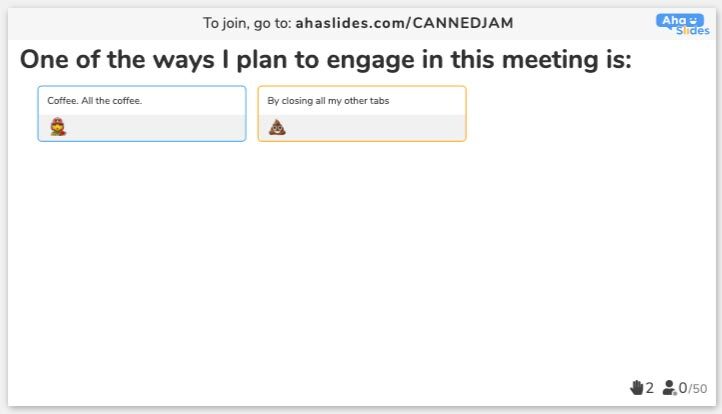Click the slide heading about engaging in meeting

click(x=326, y=60)
